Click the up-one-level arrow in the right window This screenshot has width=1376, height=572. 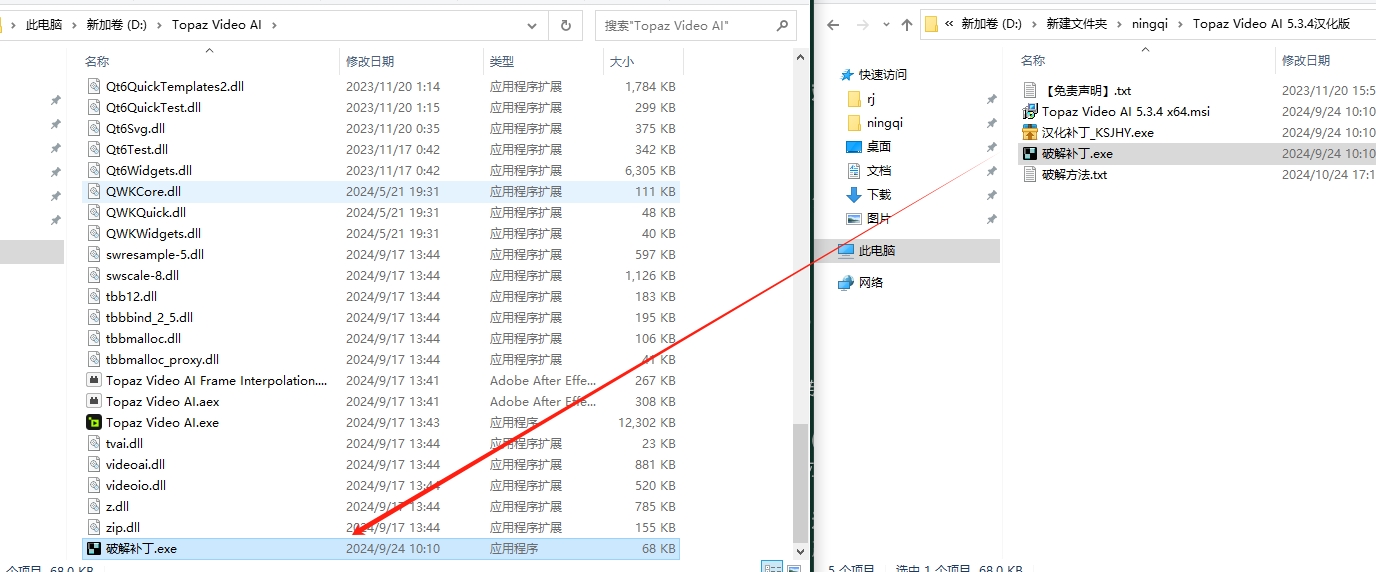pyautogui.click(x=907, y=25)
